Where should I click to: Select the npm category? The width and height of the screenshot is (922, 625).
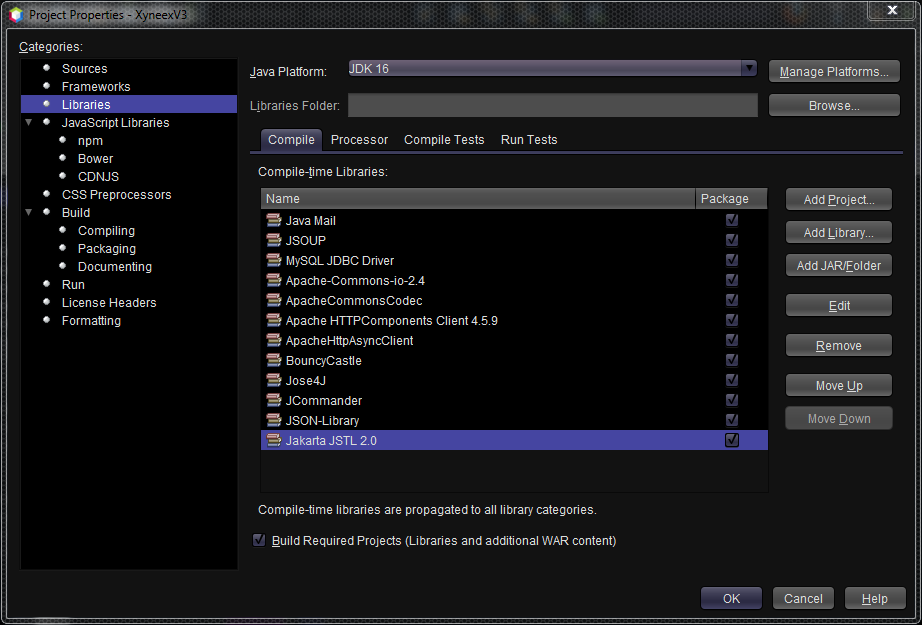pyautogui.click(x=90, y=141)
